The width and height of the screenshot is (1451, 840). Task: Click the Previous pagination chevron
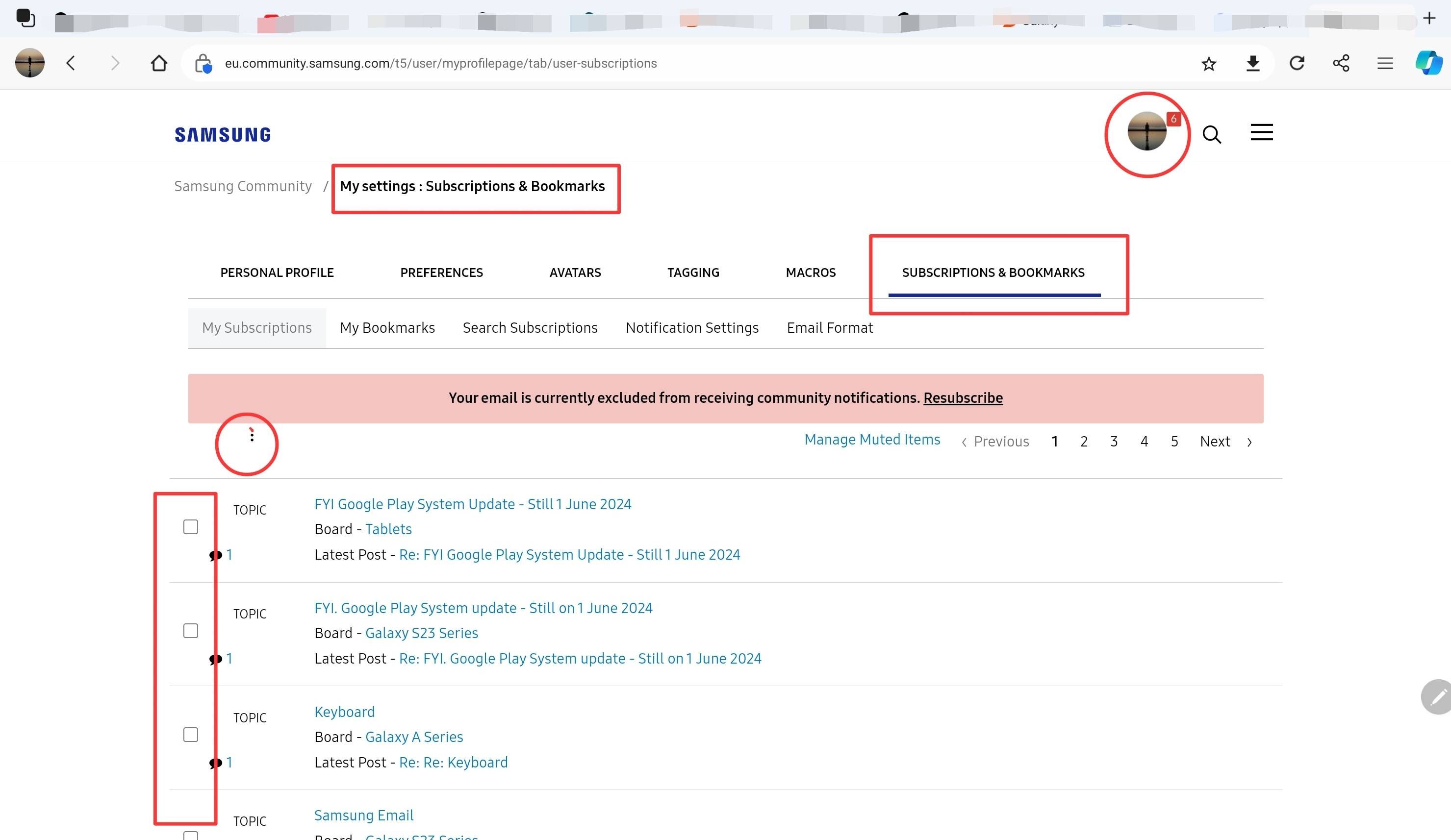pos(965,441)
